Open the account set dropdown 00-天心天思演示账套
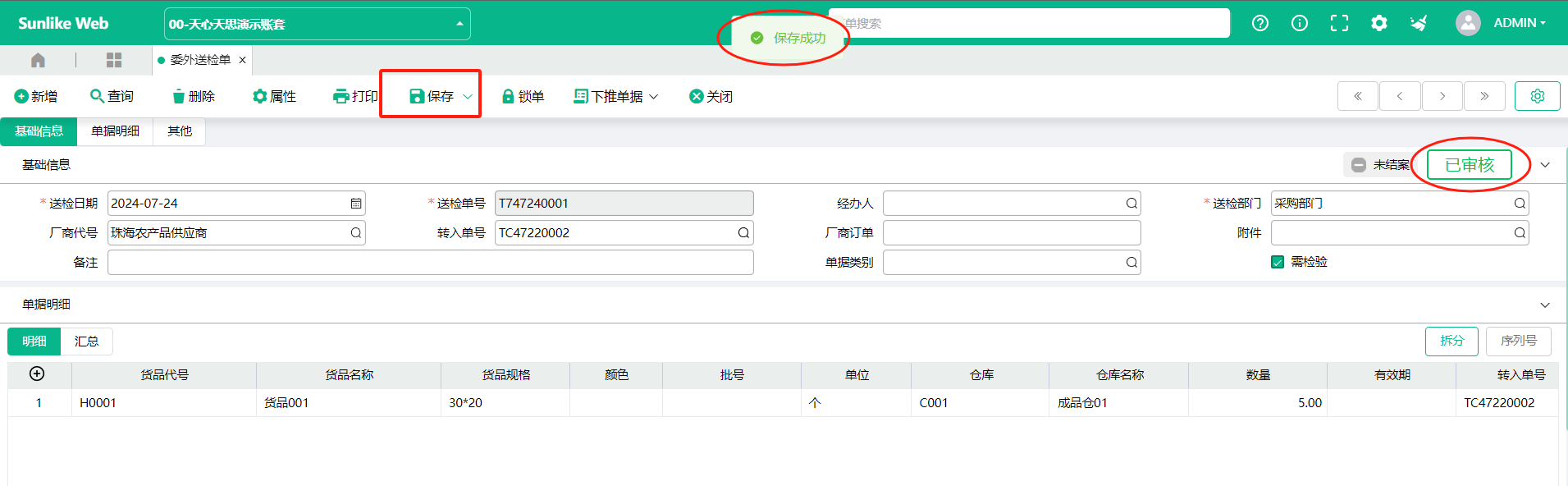This screenshot has width=1568, height=486. coord(317,24)
